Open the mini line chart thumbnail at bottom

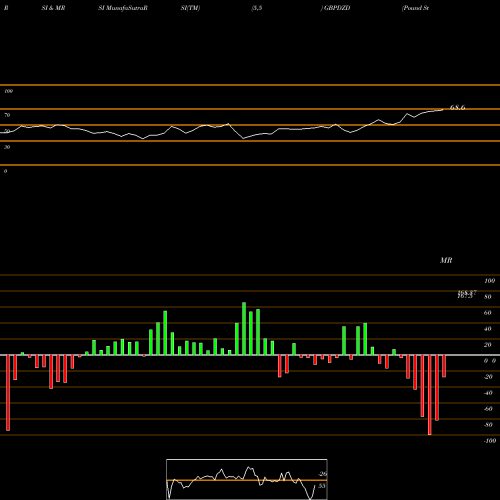tap(247, 479)
